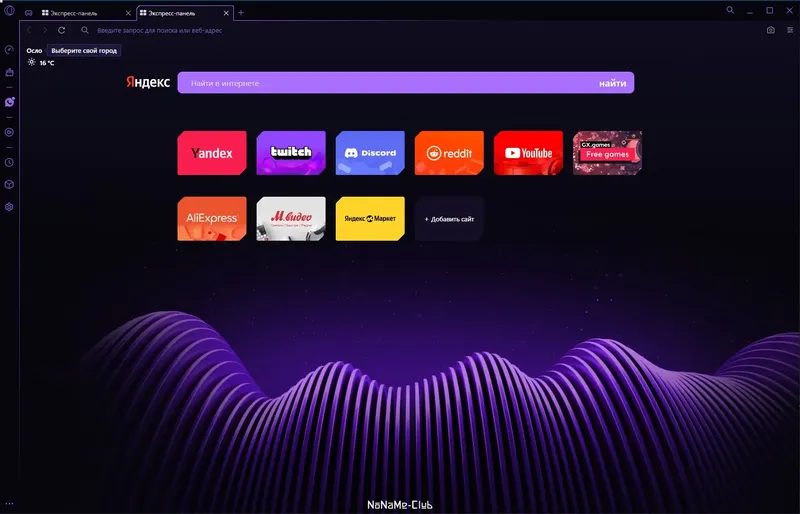Screen dimensions: 800x514
Task: Go forward with the forward arrow
Action: 45,30
